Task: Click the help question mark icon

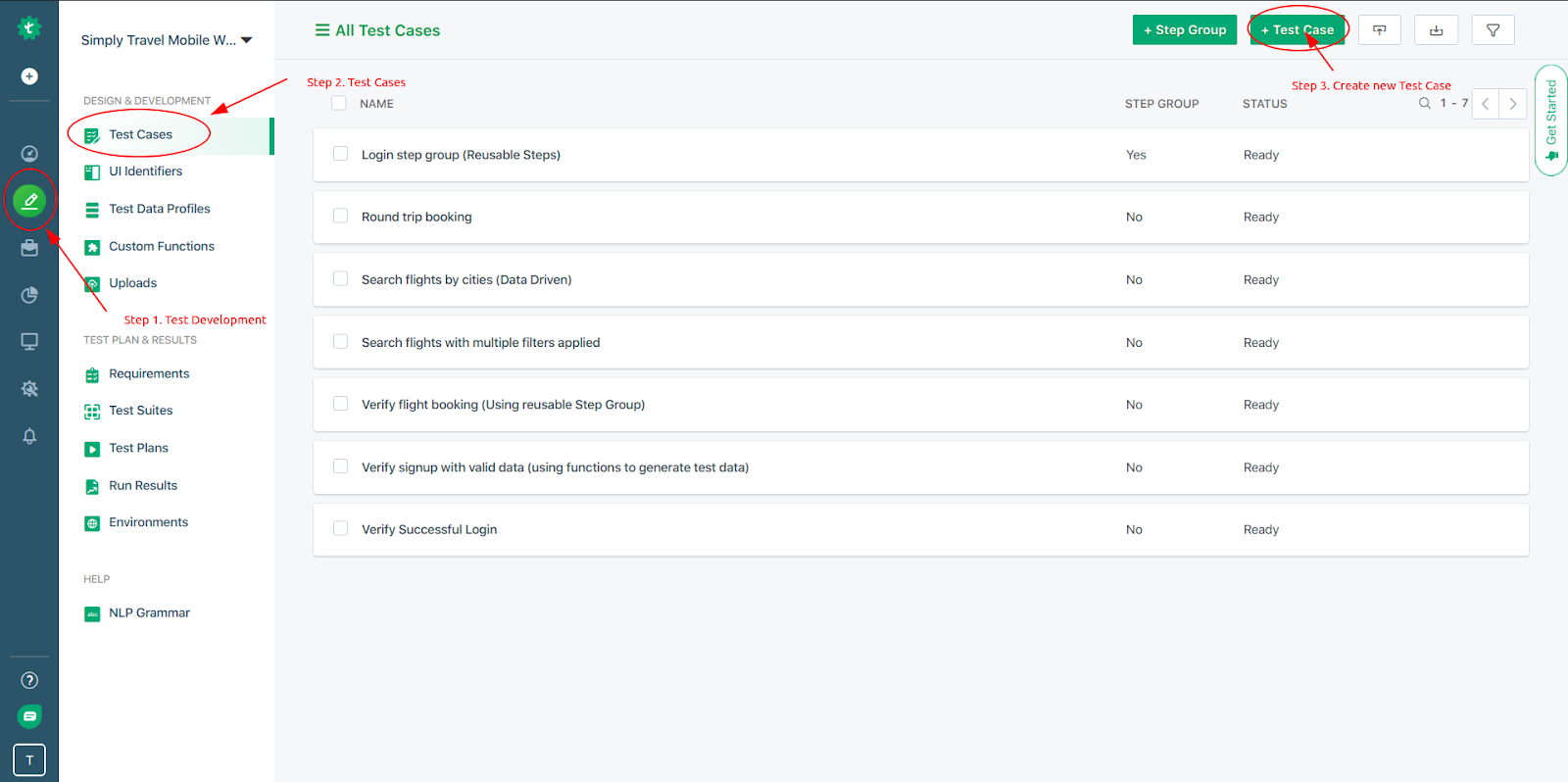Action: pos(29,680)
